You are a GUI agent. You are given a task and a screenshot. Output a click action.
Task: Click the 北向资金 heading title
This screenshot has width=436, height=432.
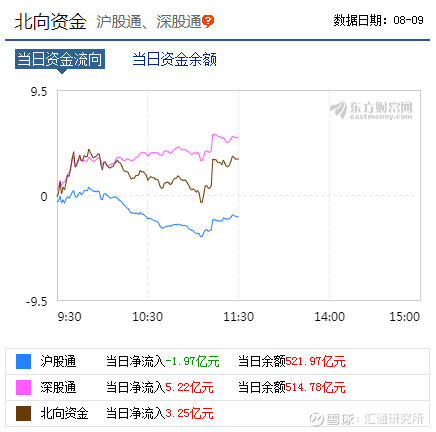tap(50, 22)
